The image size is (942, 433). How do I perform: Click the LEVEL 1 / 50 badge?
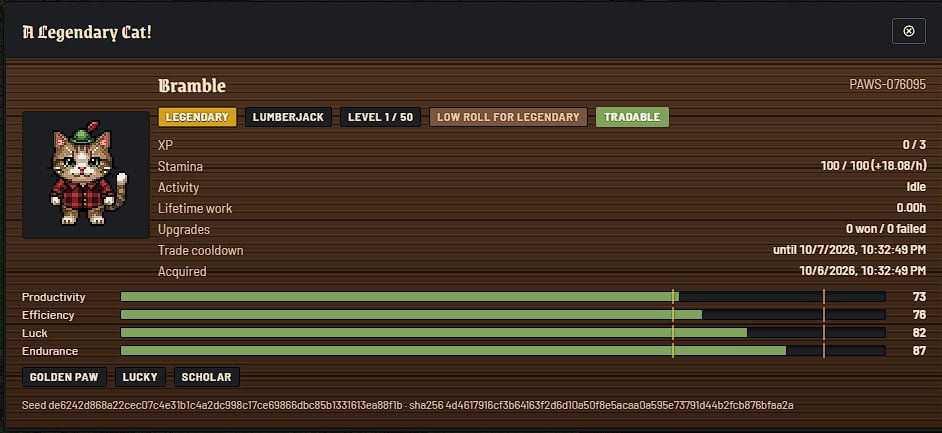[380, 117]
